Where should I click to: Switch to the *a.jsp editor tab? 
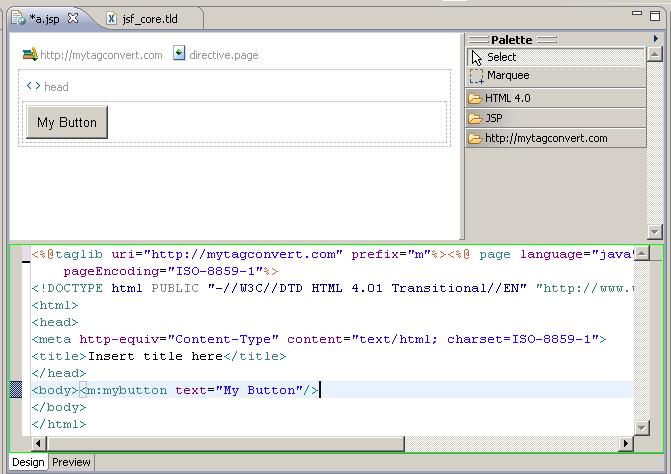44,19
